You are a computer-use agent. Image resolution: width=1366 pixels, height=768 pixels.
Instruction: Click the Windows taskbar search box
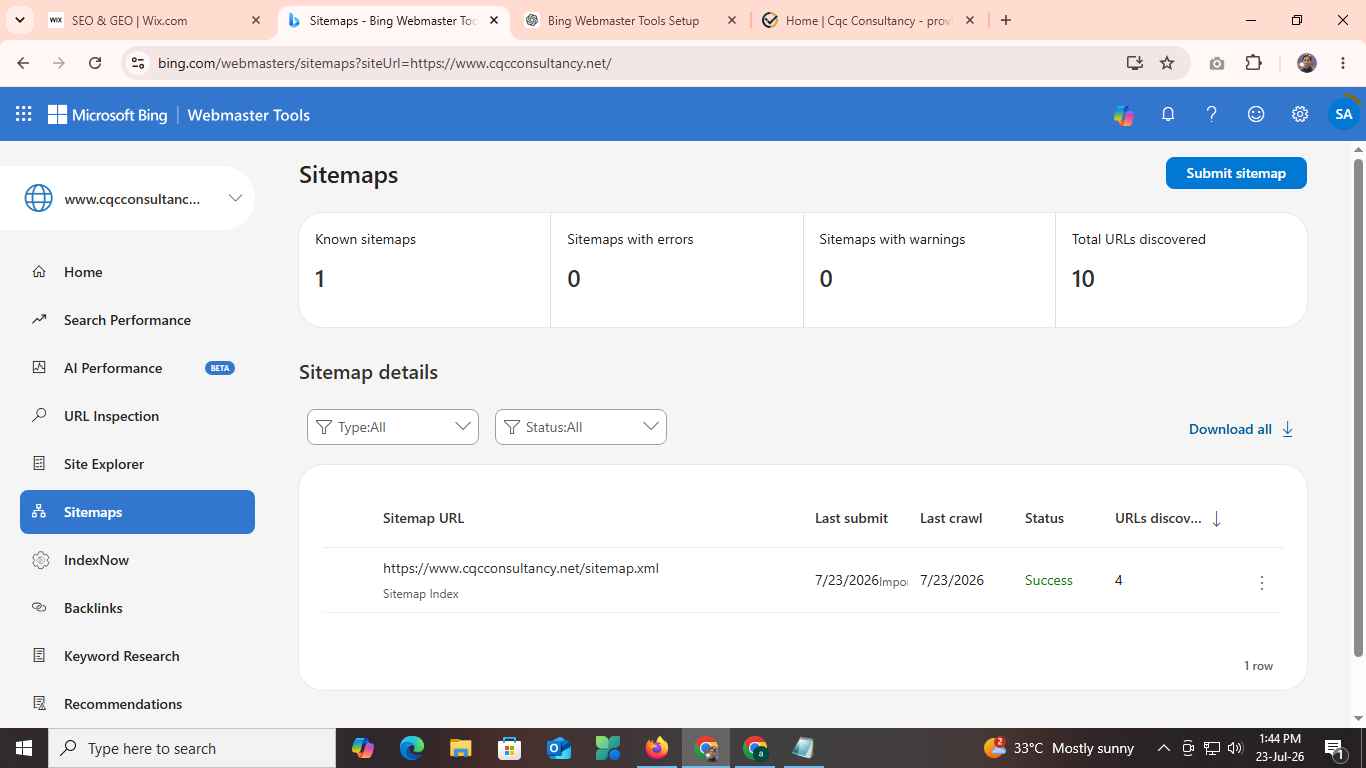click(192, 748)
